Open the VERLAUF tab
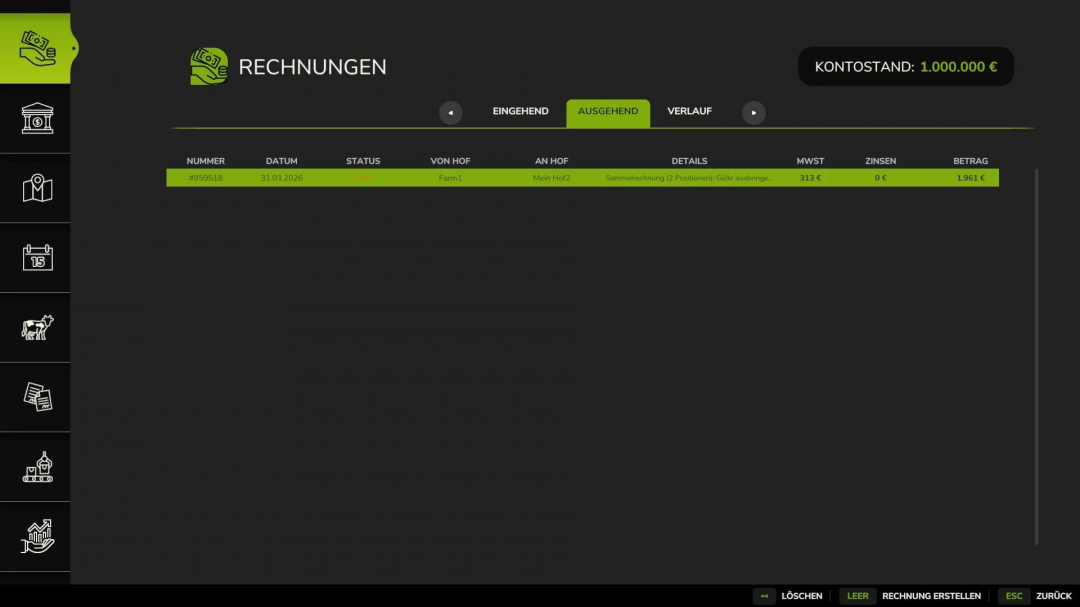The height and width of the screenshot is (607, 1080). click(689, 111)
